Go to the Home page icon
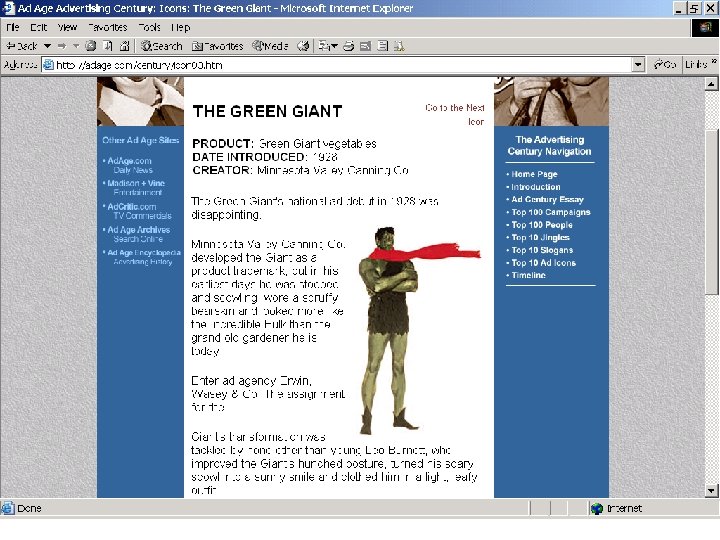Viewport: 720px width, 540px height. (x=124, y=46)
